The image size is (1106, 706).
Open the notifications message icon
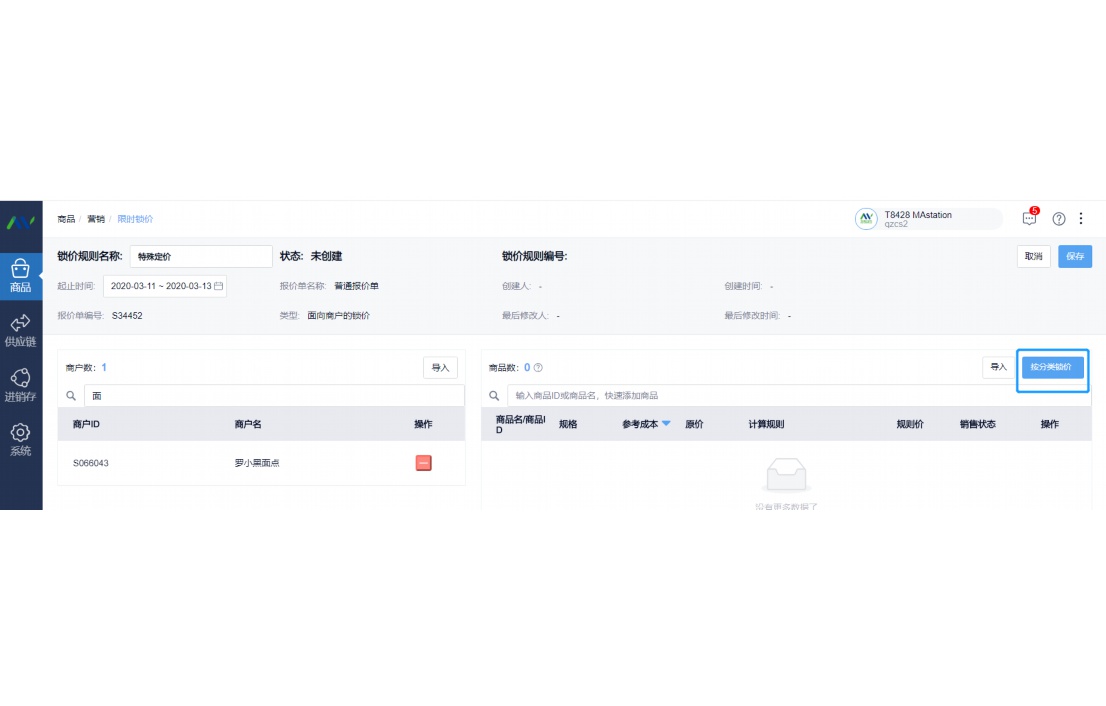point(1029,219)
